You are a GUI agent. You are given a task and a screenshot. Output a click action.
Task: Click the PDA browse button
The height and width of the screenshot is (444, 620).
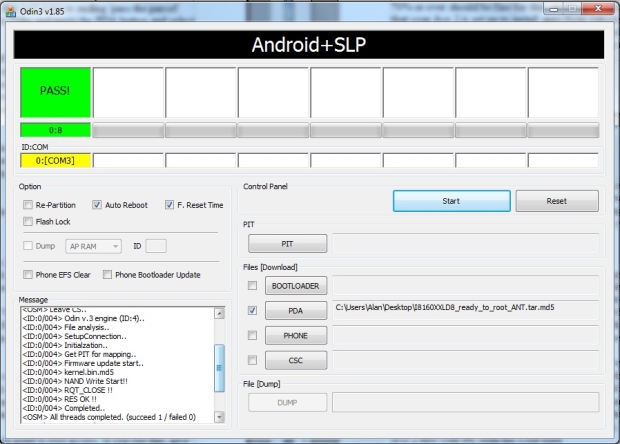(296, 310)
